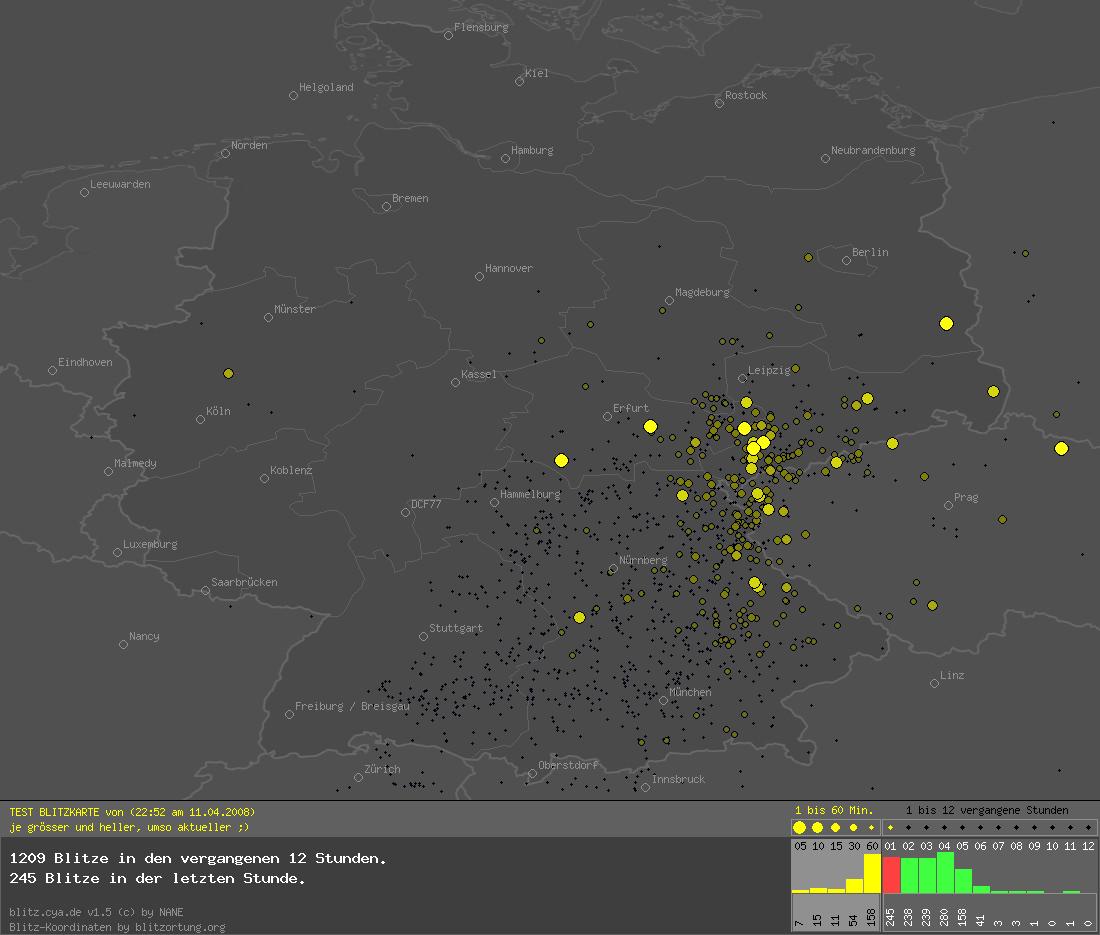Image resolution: width=1100 pixels, height=935 pixels.
Task: Click the olive lightning dot near Köln
Action: pos(228,373)
